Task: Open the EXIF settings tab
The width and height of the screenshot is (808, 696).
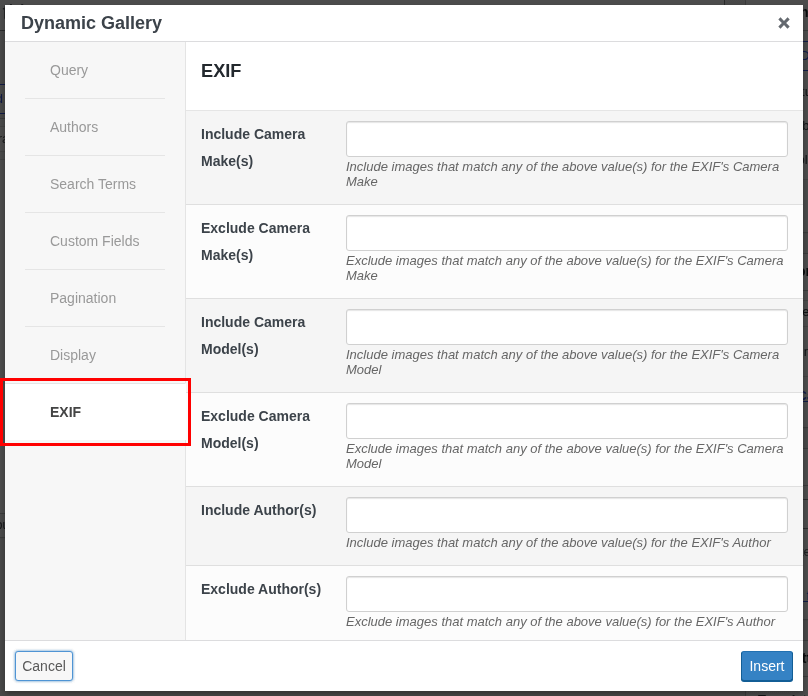Action: (x=66, y=412)
